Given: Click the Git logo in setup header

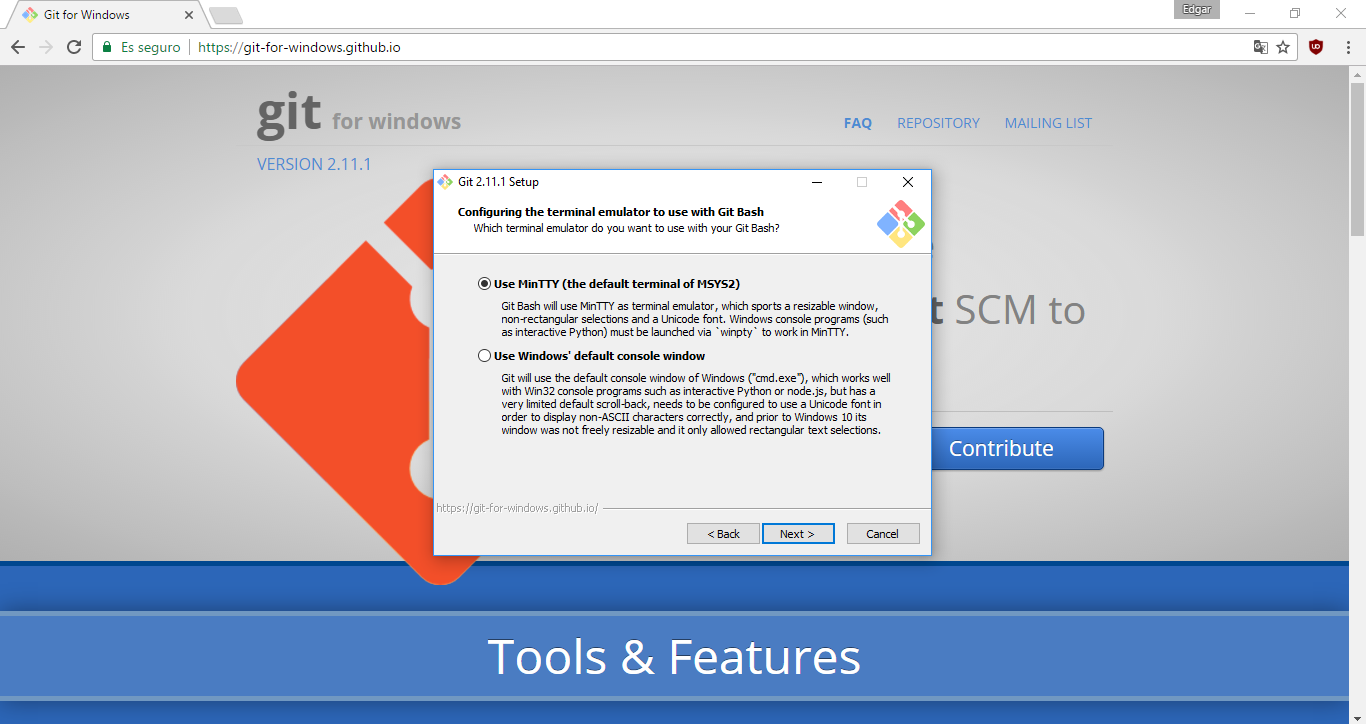Looking at the screenshot, I should point(901,224).
